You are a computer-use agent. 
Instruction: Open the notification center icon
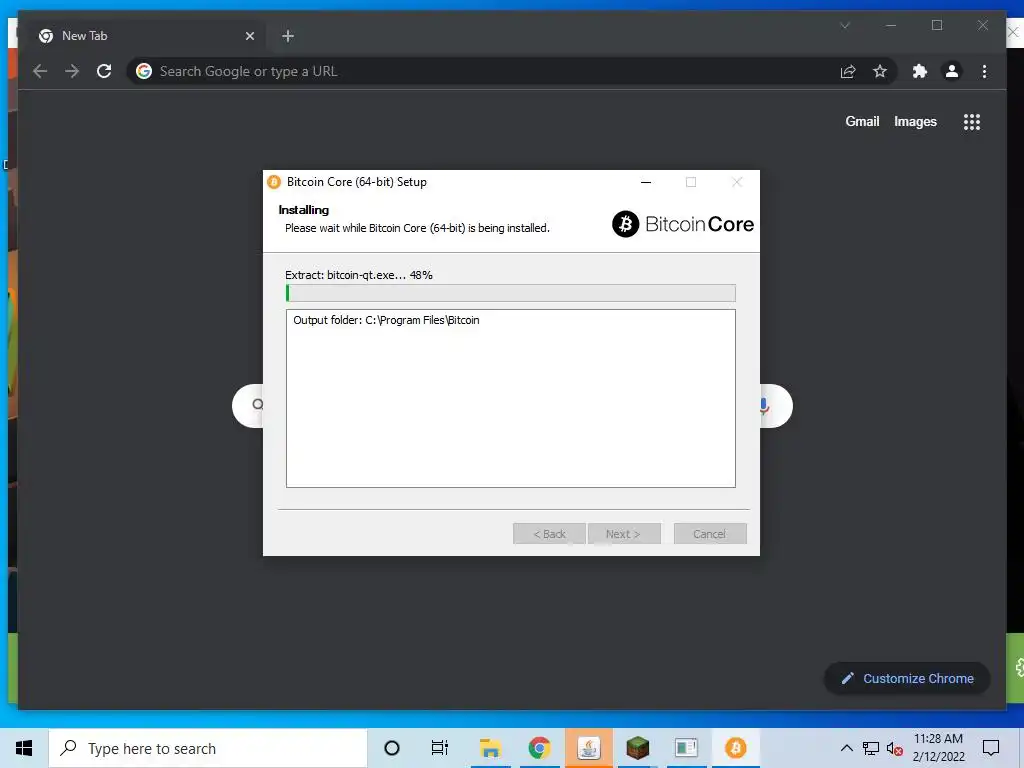991,748
